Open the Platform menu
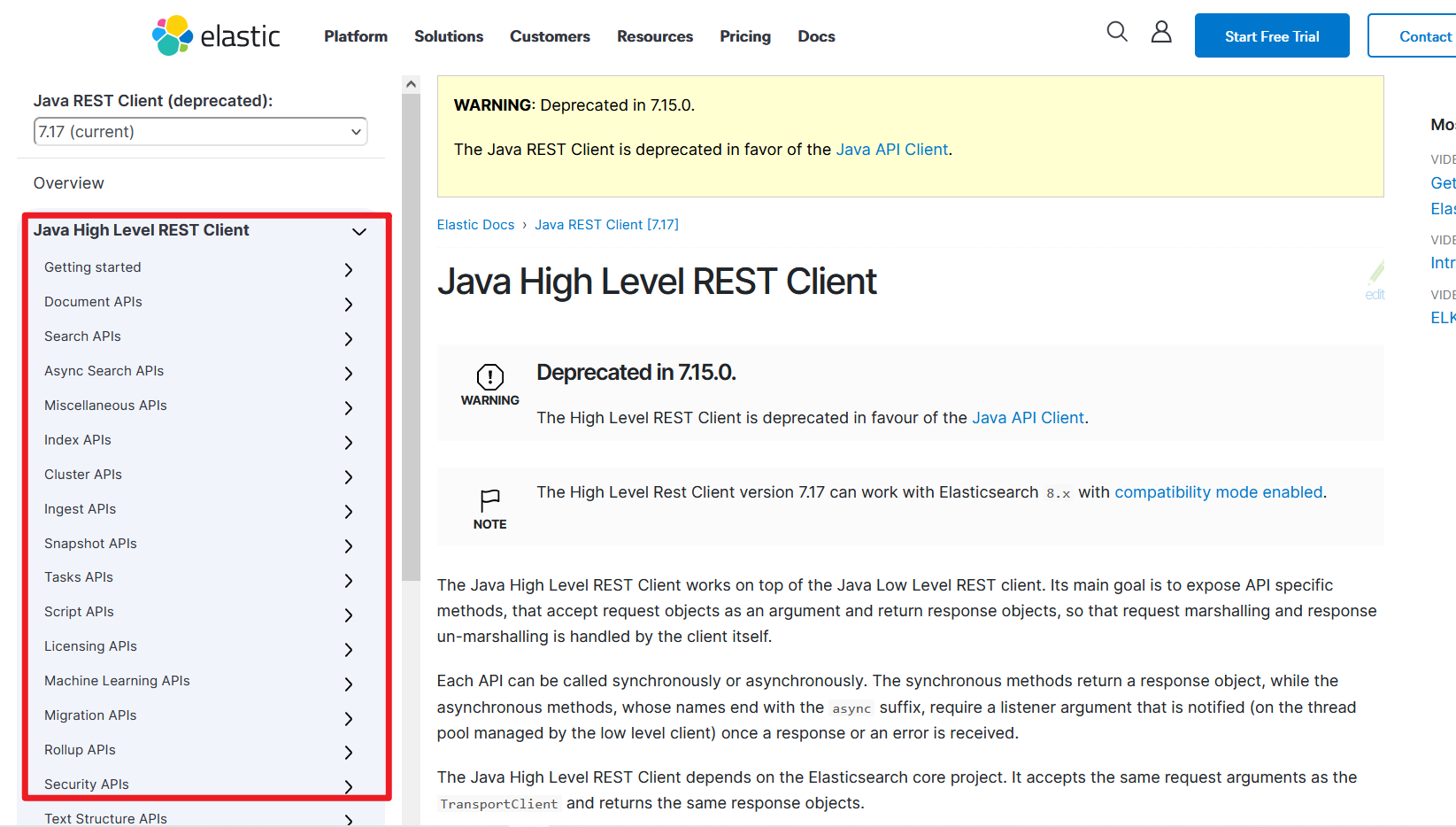The image size is (1456, 827). [x=356, y=36]
